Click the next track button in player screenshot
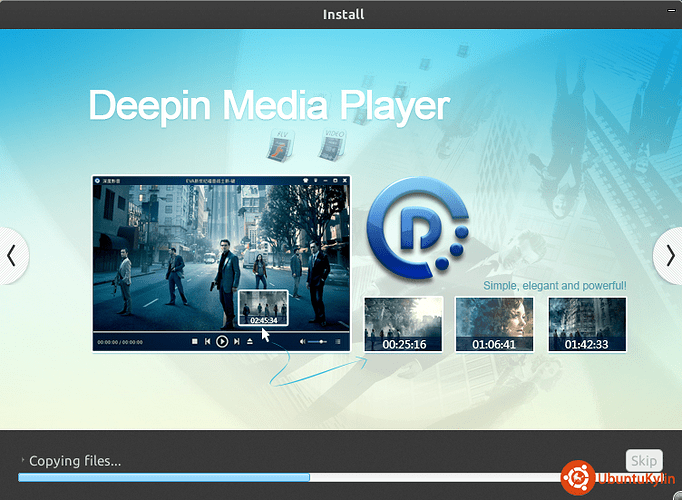Viewport: 682px width, 500px height. 237,342
